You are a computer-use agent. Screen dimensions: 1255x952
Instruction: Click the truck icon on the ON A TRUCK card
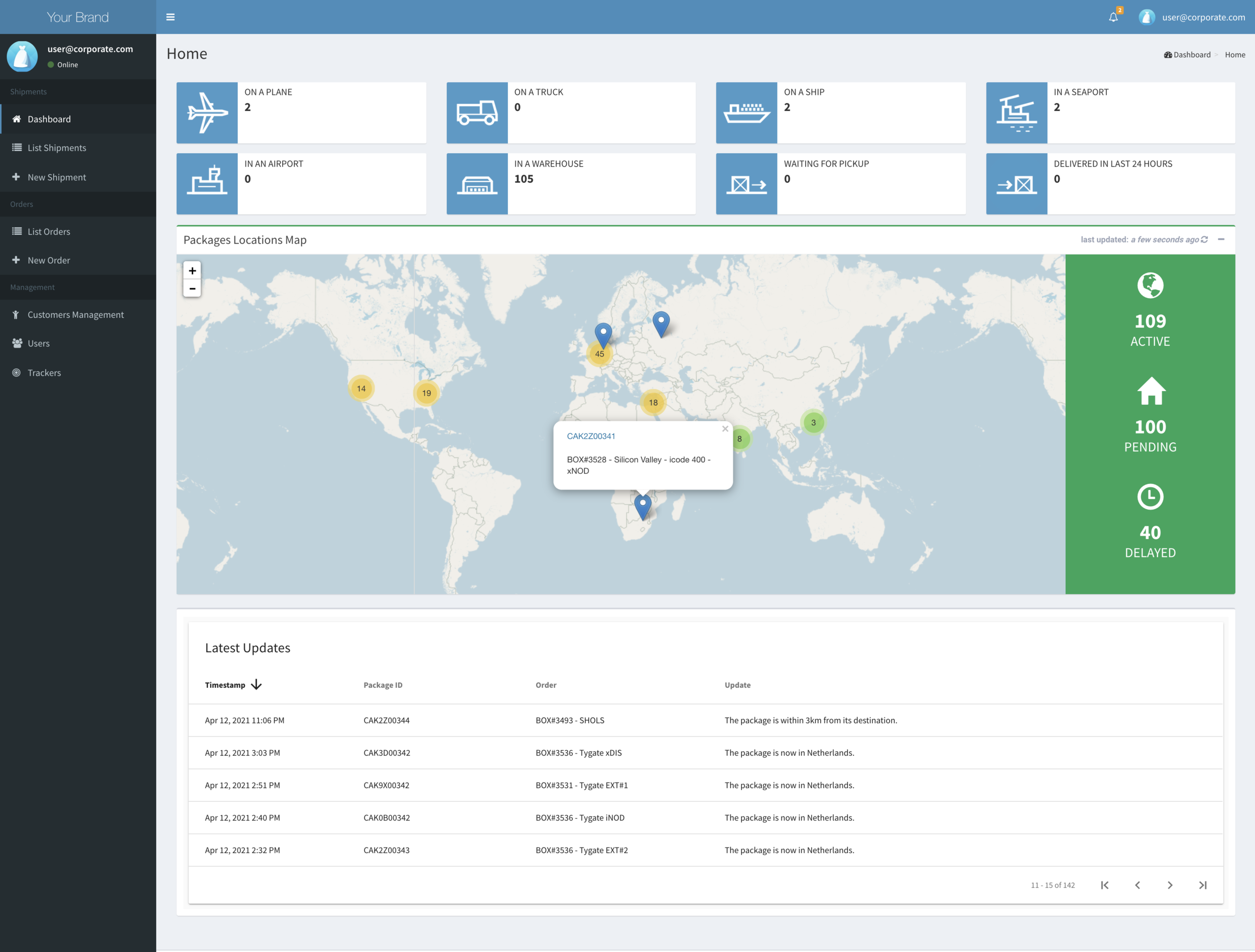[x=477, y=112]
